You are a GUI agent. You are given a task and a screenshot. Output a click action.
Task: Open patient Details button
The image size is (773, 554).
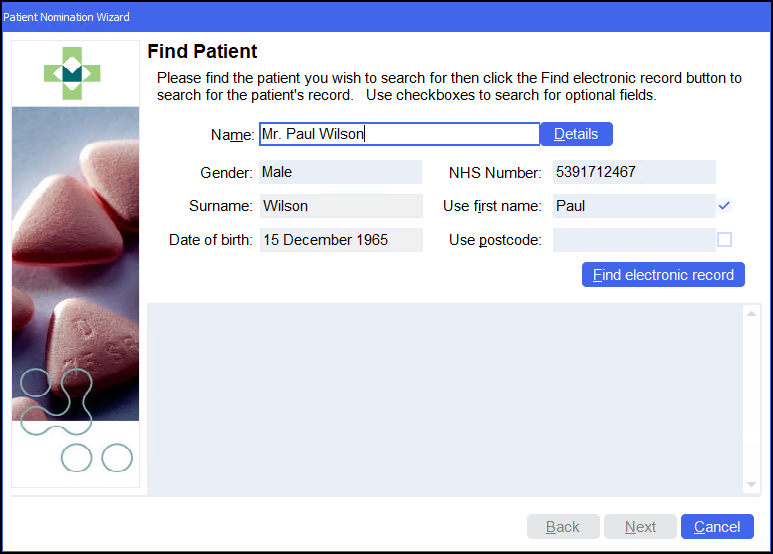pyautogui.click(x=576, y=134)
